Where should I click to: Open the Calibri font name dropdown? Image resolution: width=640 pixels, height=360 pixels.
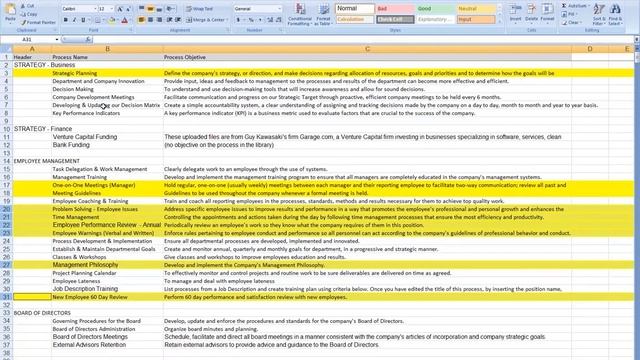[x=96, y=9]
